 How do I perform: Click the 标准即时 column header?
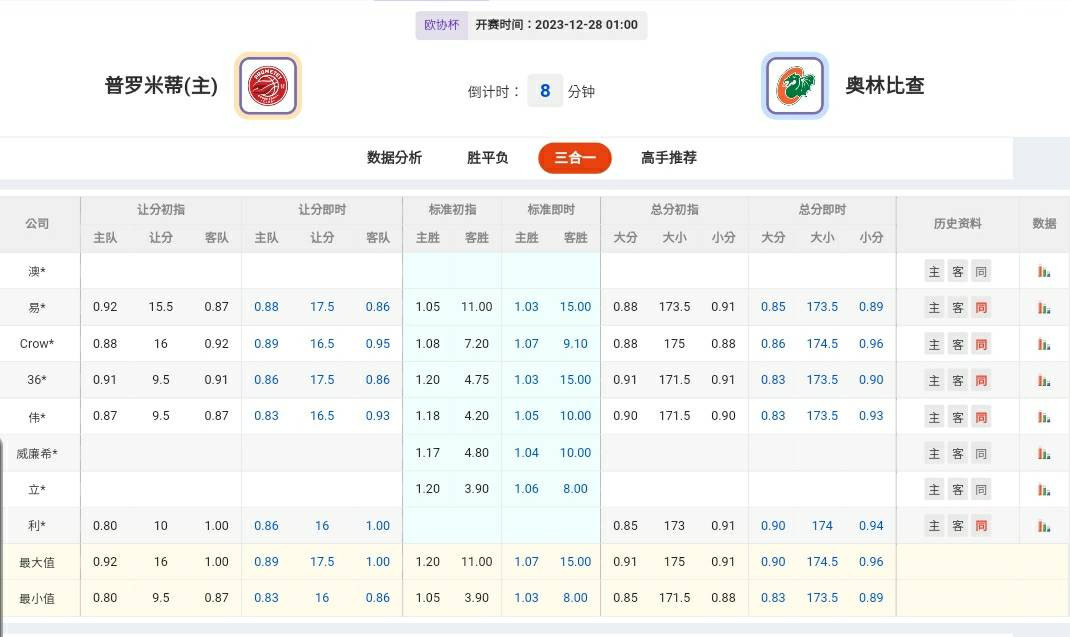click(x=551, y=210)
